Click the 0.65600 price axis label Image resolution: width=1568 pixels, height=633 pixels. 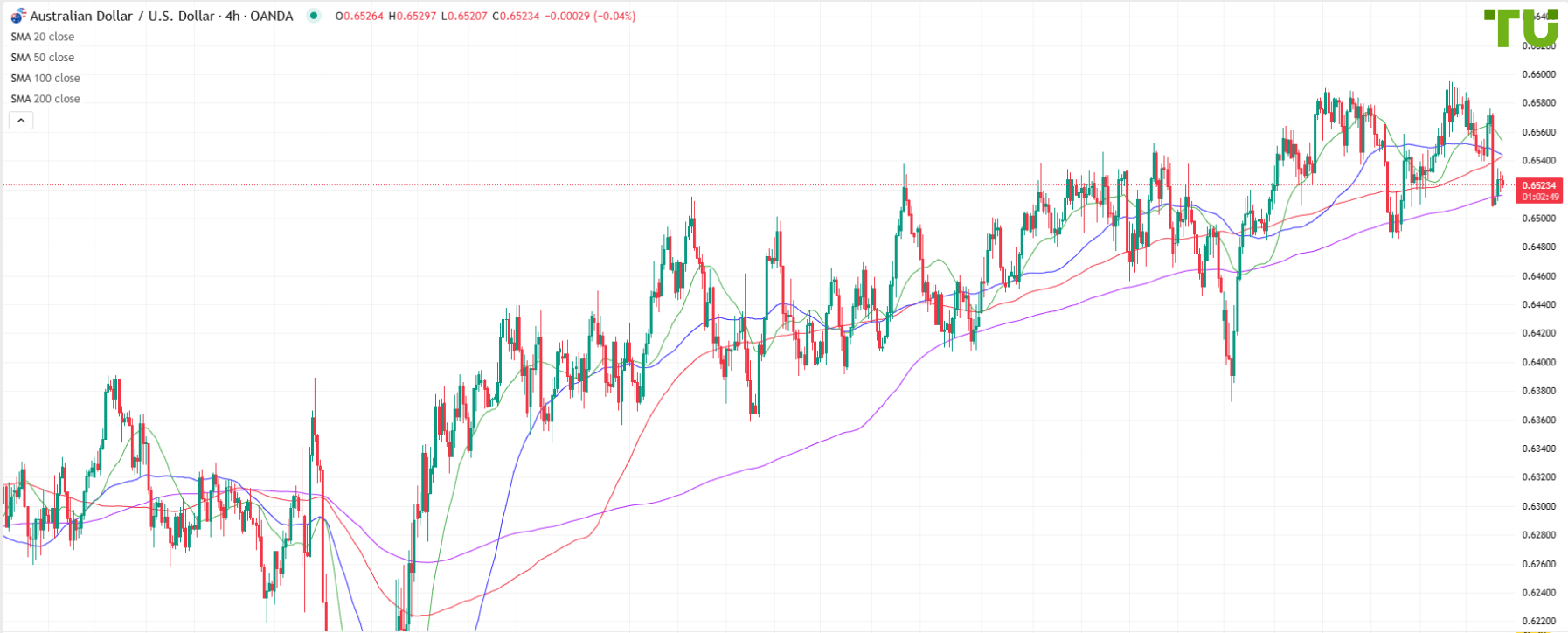tap(1538, 132)
